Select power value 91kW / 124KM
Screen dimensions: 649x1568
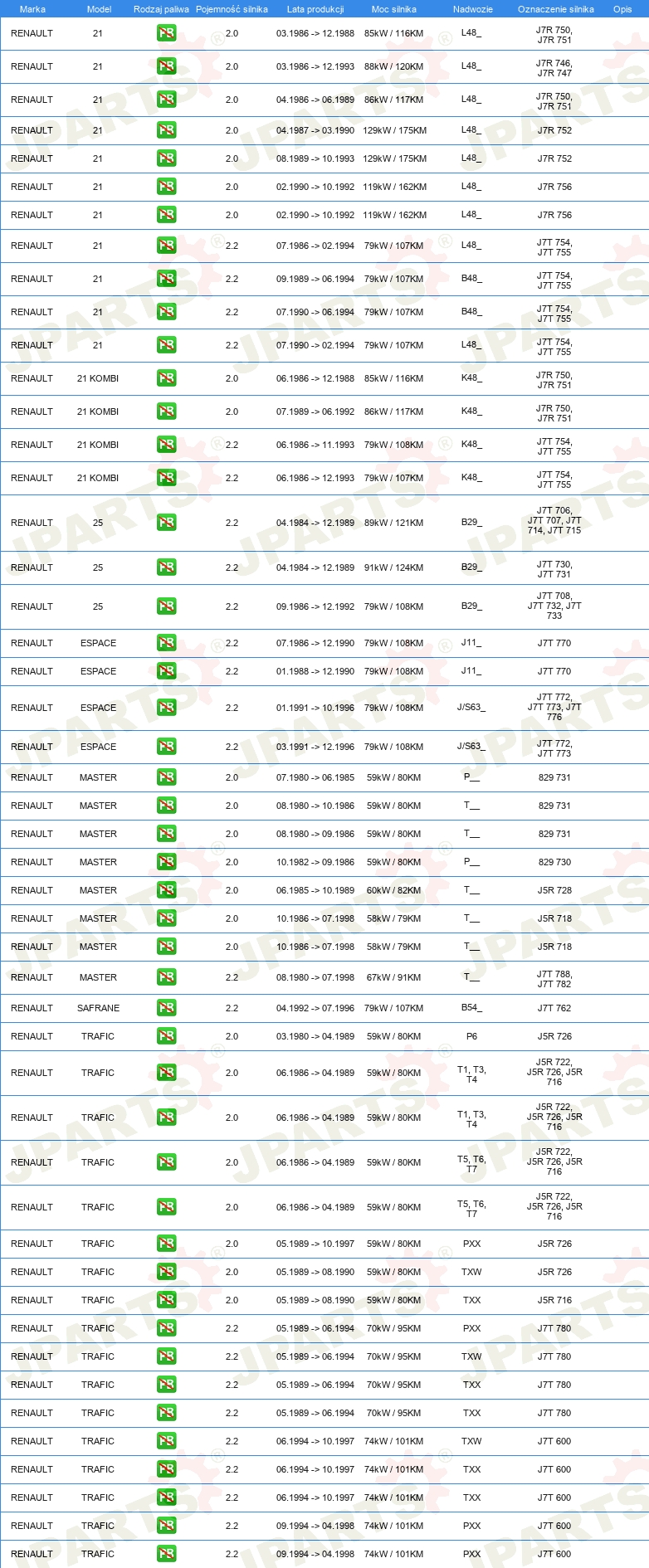393,567
